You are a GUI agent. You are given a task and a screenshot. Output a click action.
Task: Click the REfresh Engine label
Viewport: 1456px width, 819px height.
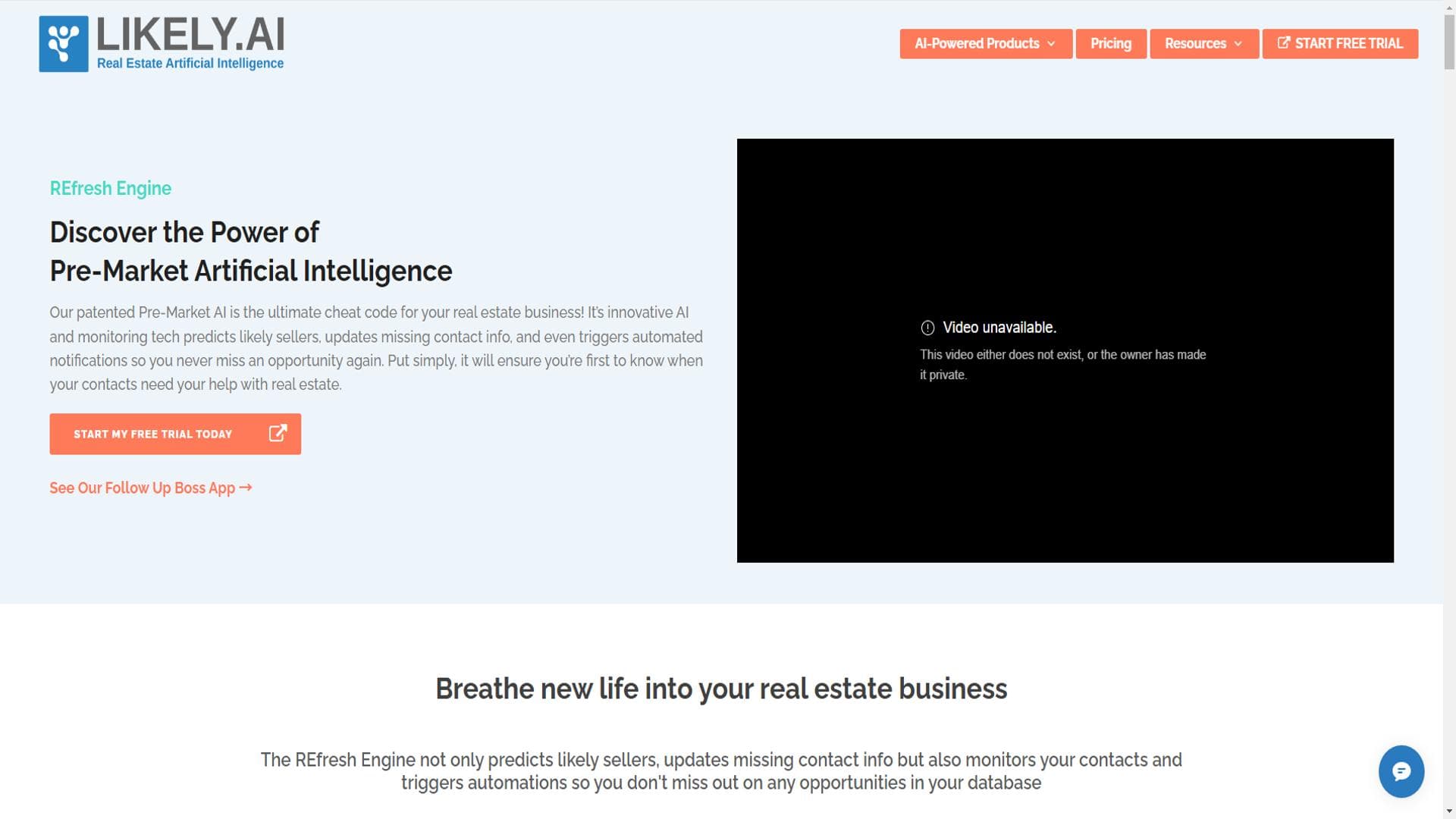(x=110, y=188)
